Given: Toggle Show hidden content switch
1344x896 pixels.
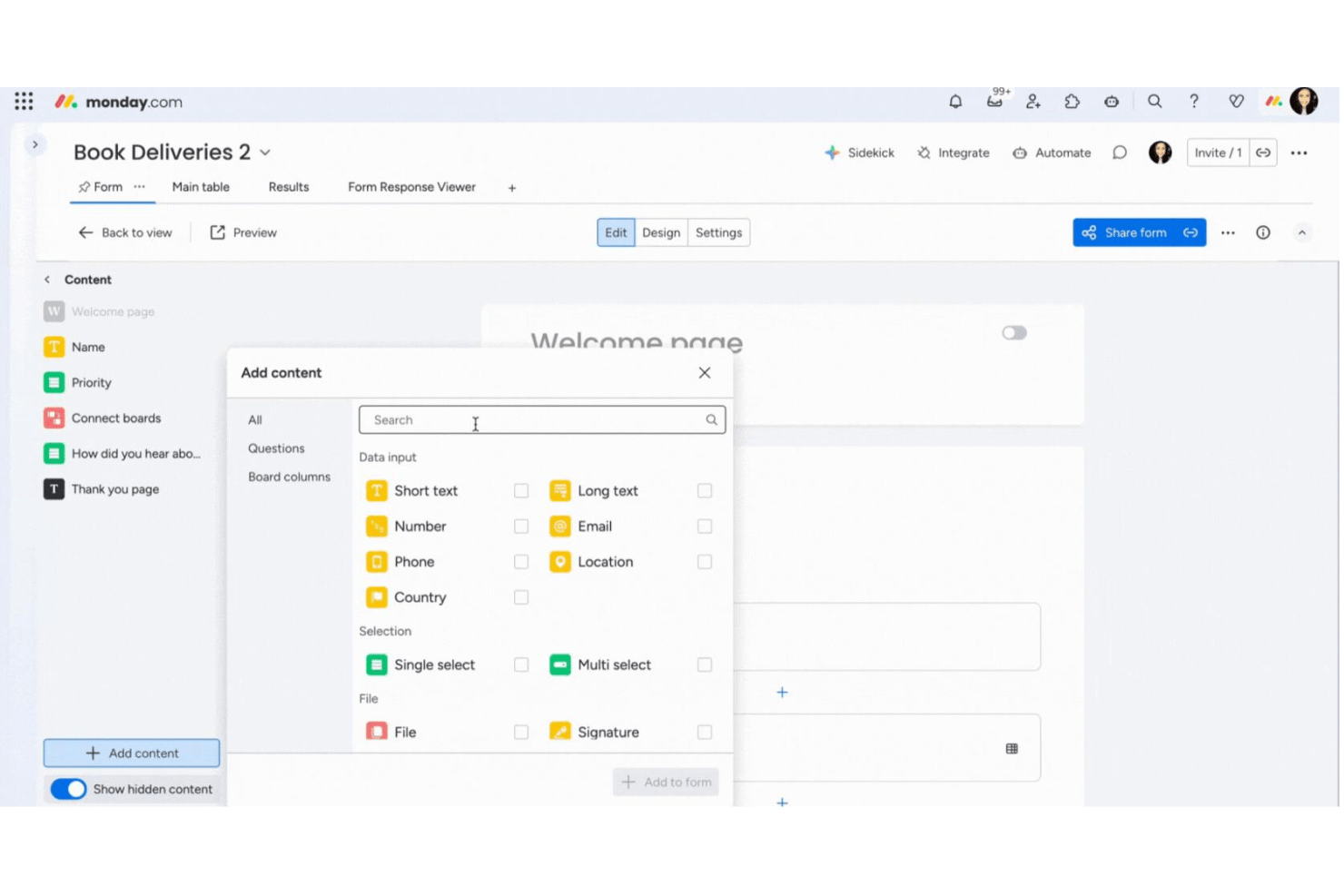Looking at the screenshot, I should 68,789.
